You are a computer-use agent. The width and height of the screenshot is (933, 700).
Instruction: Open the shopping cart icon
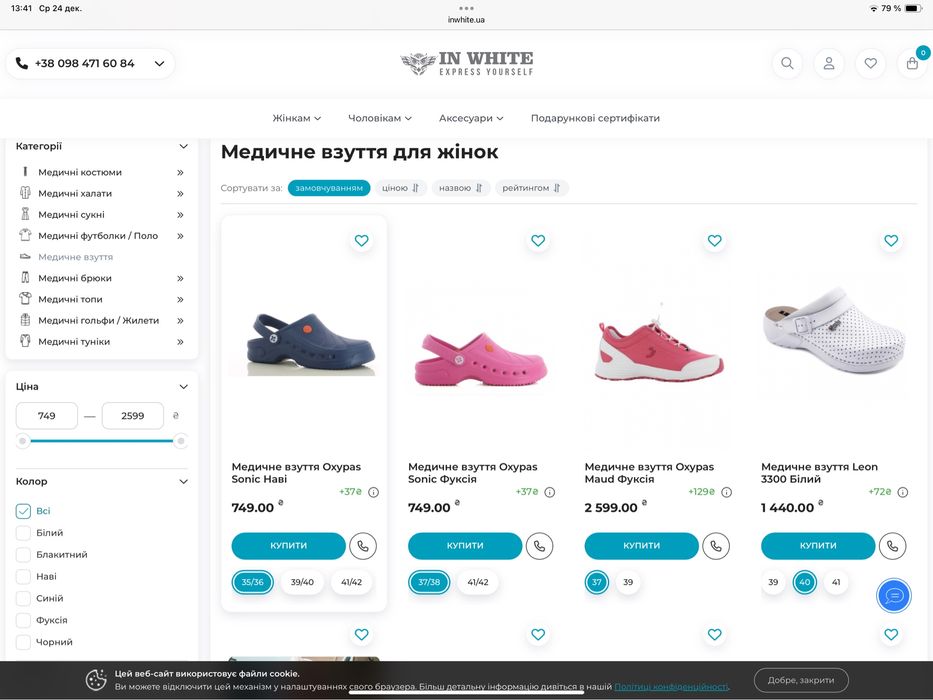click(x=912, y=63)
